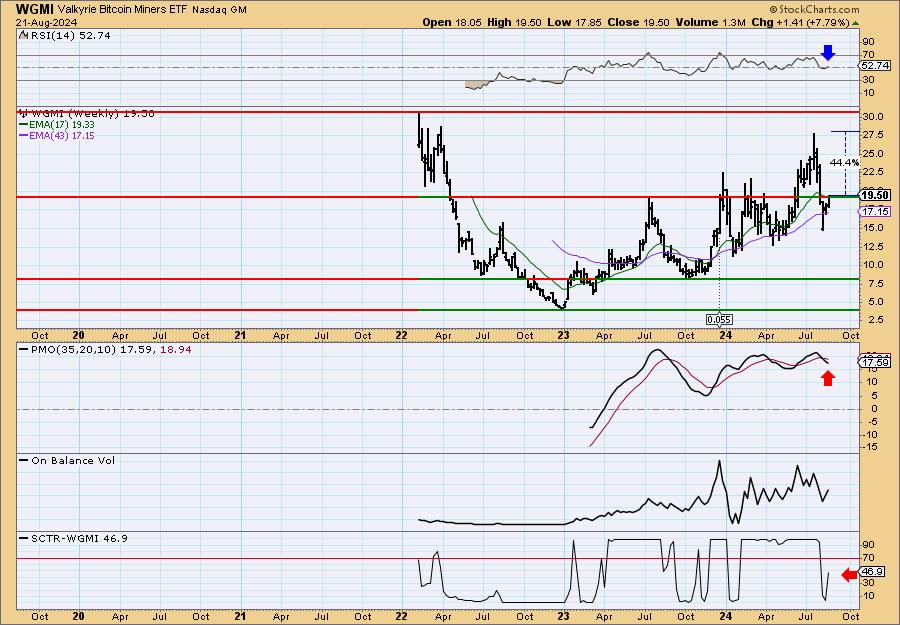Click year '21' on the bottom time axis
Screen dimensions: 900x625
click(x=240, y=616)
